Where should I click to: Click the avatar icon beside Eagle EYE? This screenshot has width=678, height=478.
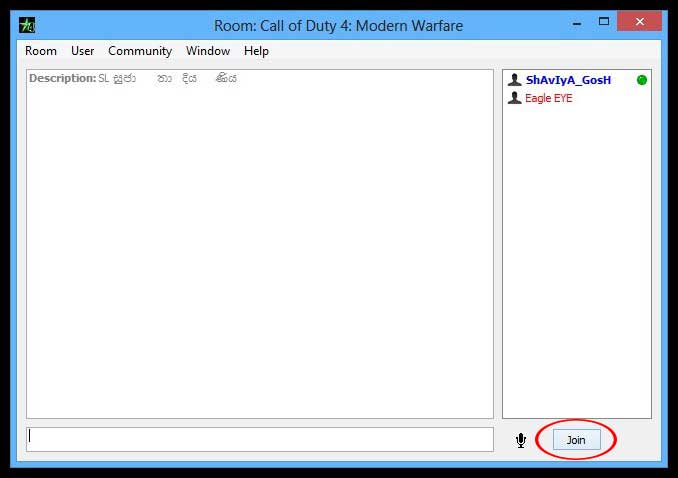(515, 98)
